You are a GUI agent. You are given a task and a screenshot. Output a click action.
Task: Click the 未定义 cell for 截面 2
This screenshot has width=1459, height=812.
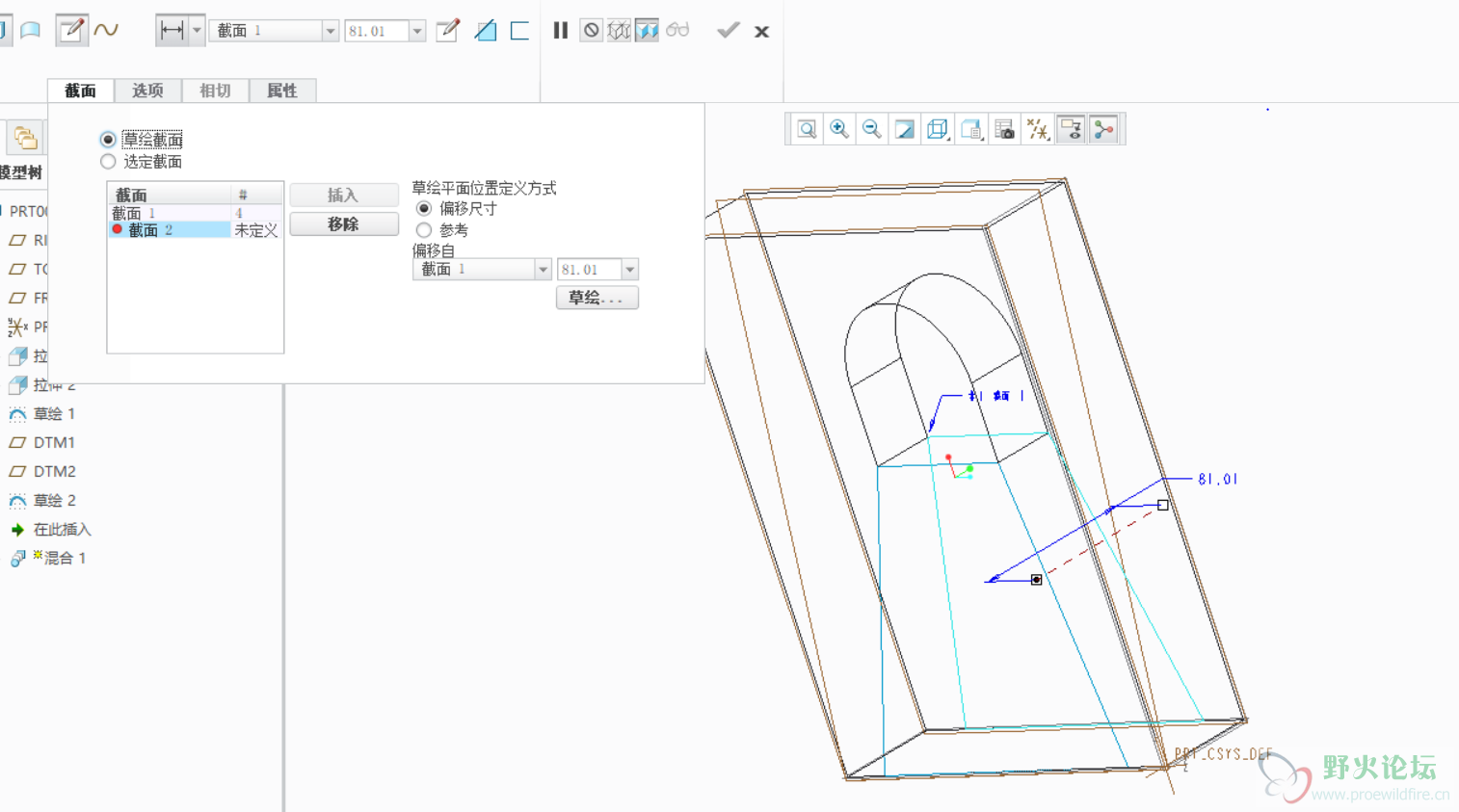(256, 230)
